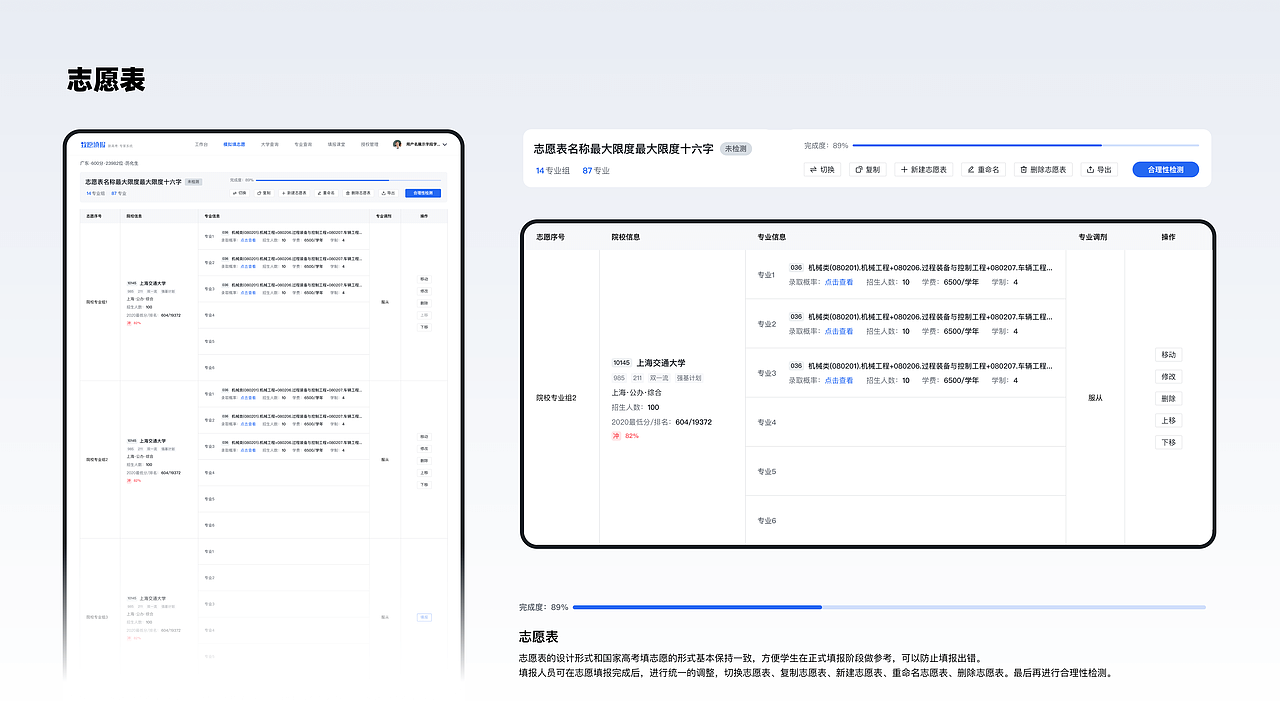The height and width of the screenshot is (720, 1280).
Task: Click 复制 copy icon button in enlarged toolbar card
Action: coord(868,170)
